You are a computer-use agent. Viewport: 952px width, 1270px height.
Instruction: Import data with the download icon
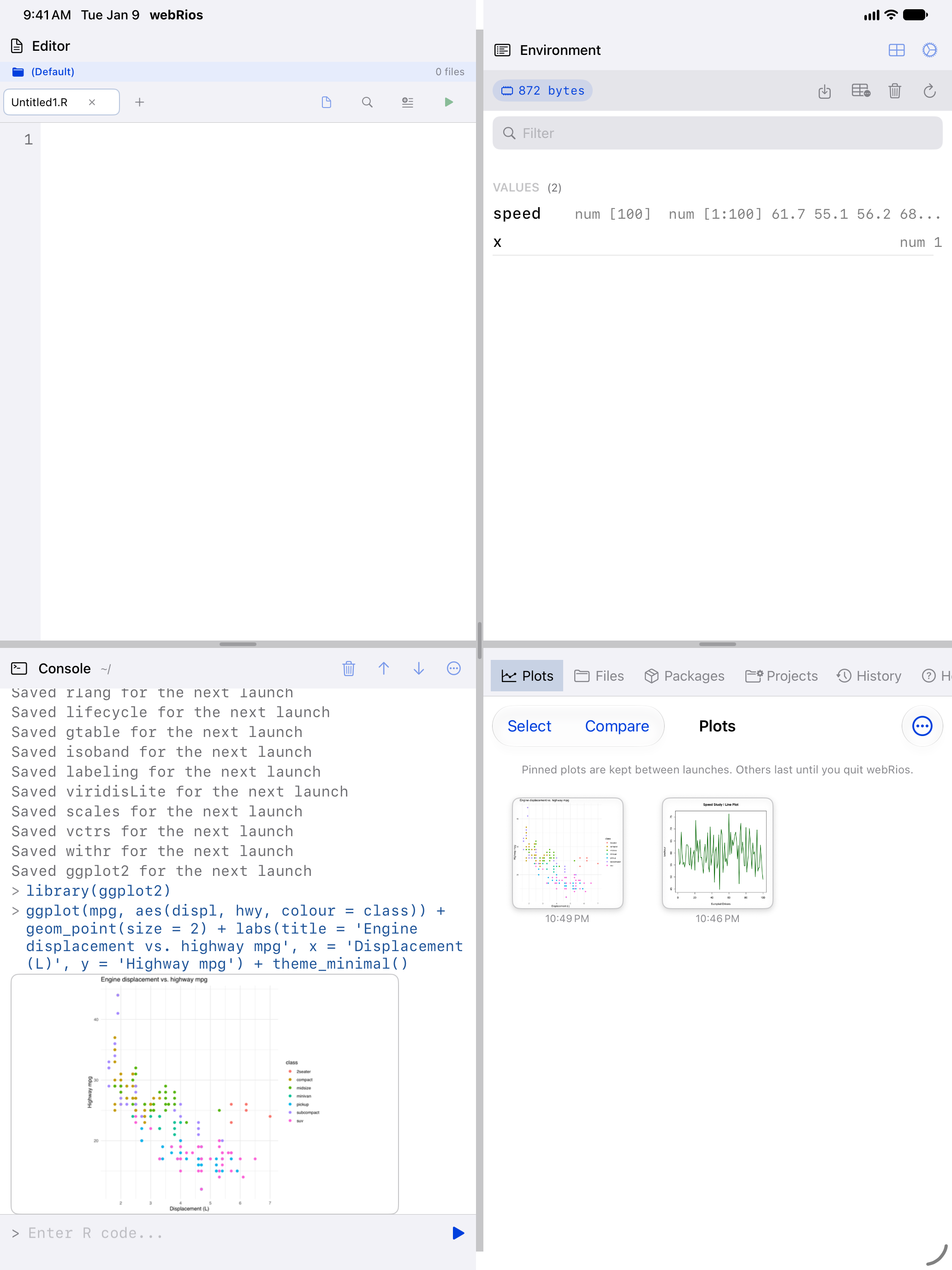point(825,91)
